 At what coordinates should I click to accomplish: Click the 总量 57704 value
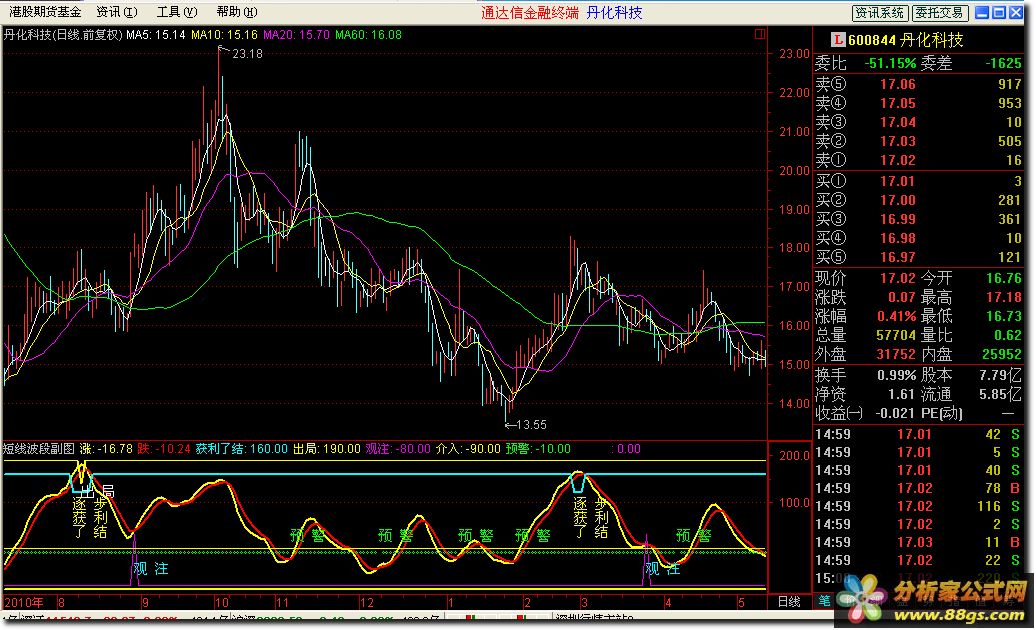(x=896, y=335)
